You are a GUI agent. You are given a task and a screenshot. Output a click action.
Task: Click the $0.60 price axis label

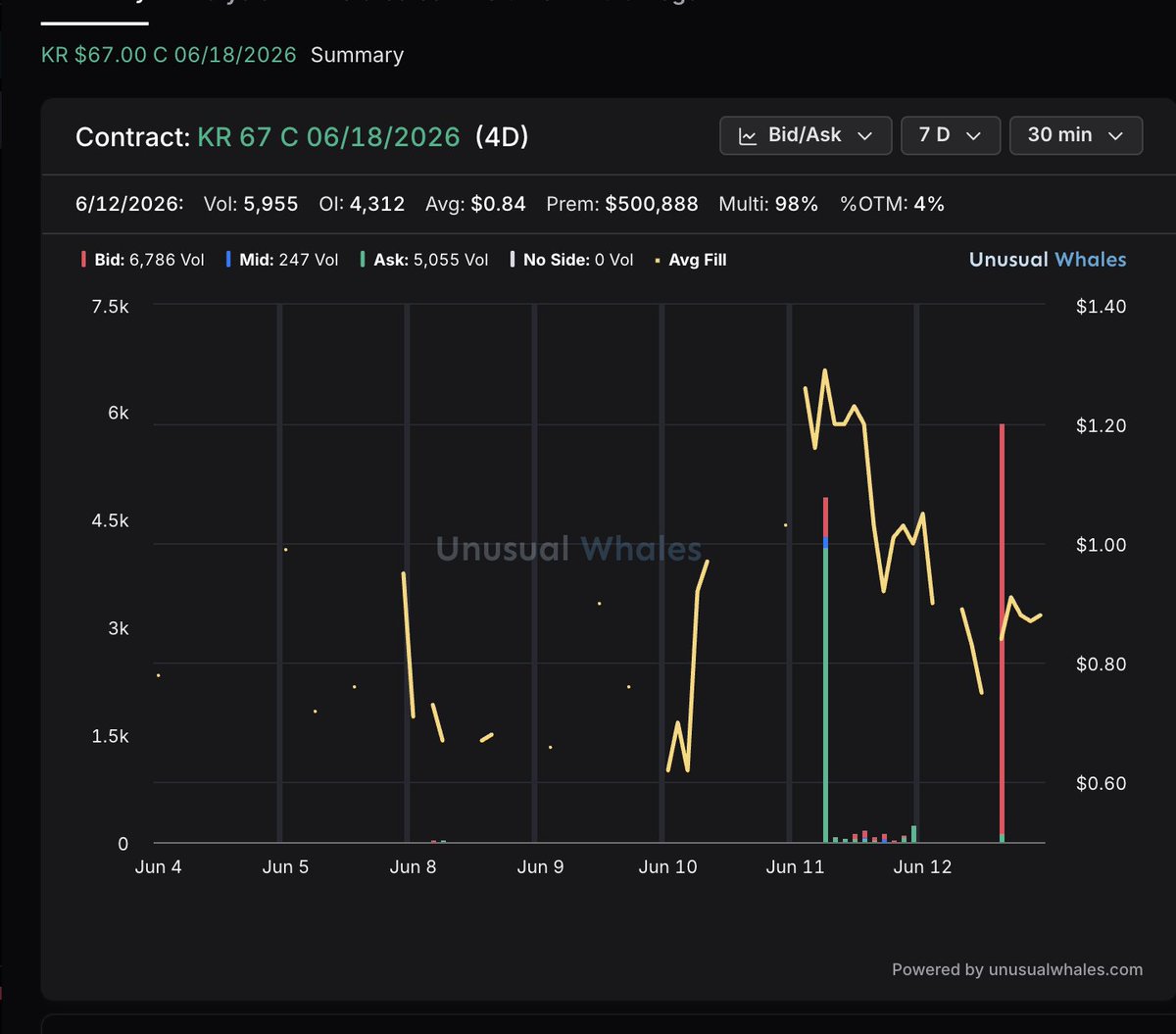[x=1101, y=783]
